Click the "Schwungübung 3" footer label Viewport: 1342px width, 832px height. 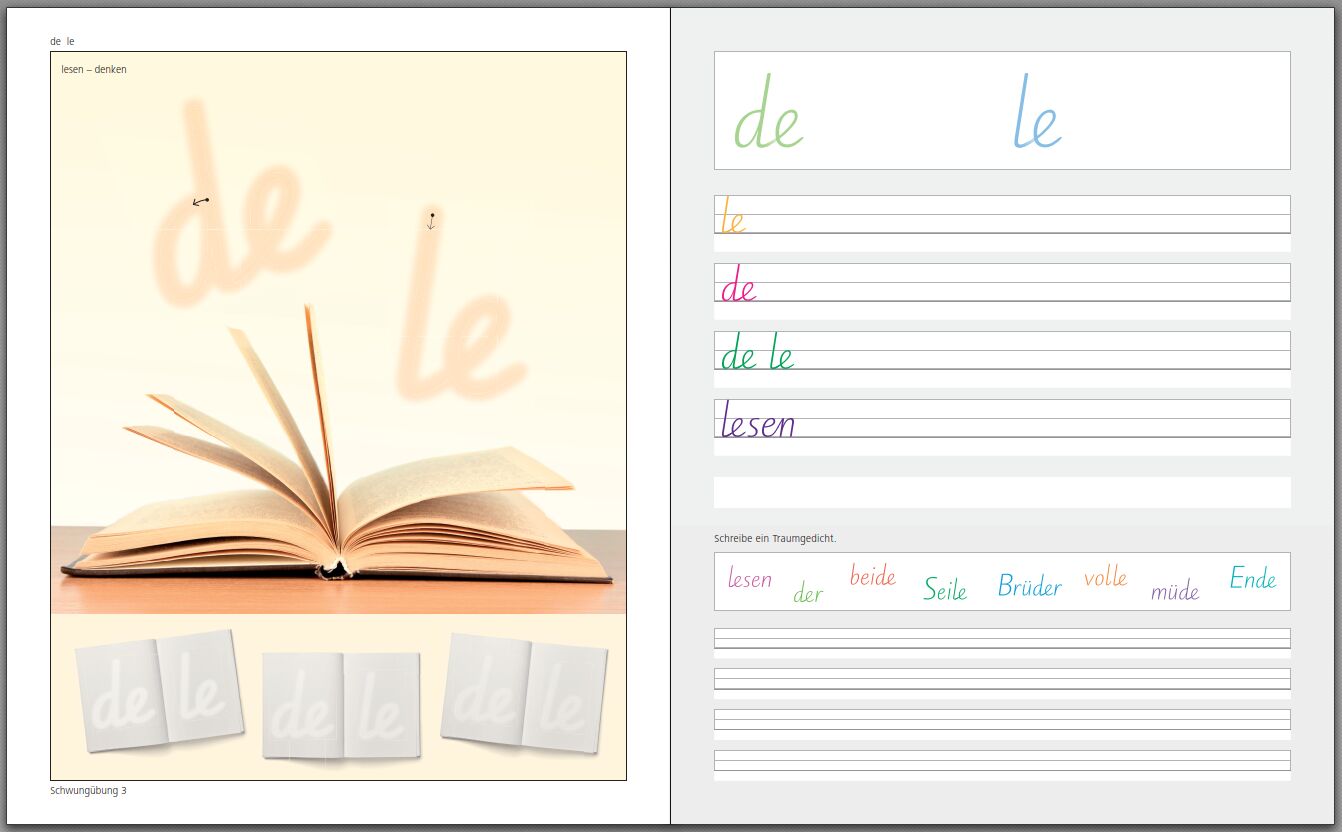tap(88, 791)
